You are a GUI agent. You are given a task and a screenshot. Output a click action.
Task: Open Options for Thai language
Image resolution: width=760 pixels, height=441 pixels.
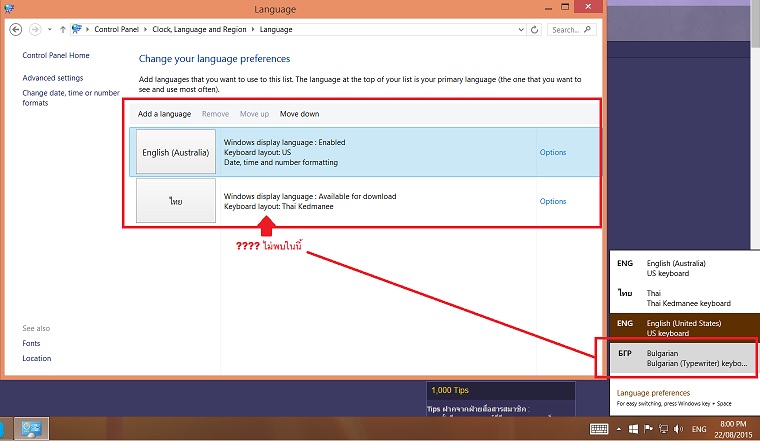[553, 201]
